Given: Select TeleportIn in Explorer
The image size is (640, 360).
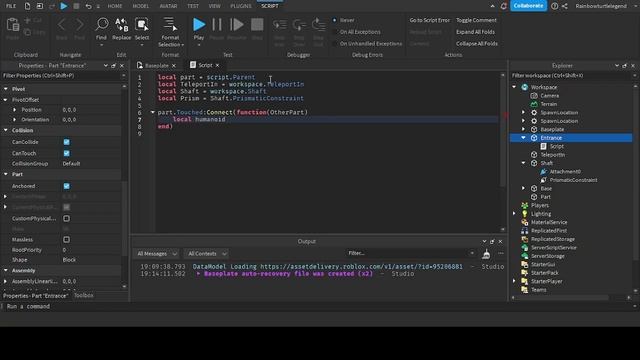Looking at the screenshot, I should point(553,155).
